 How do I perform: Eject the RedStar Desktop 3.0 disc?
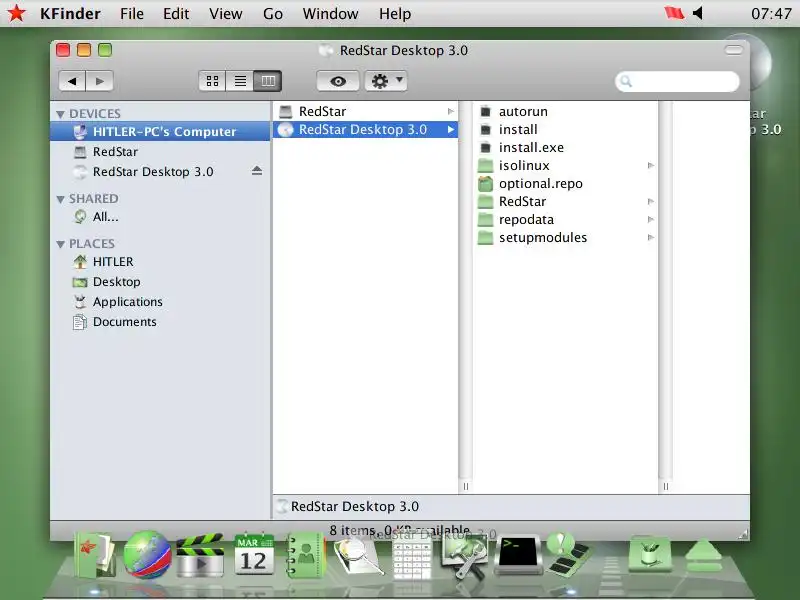[x=257, y=171]
